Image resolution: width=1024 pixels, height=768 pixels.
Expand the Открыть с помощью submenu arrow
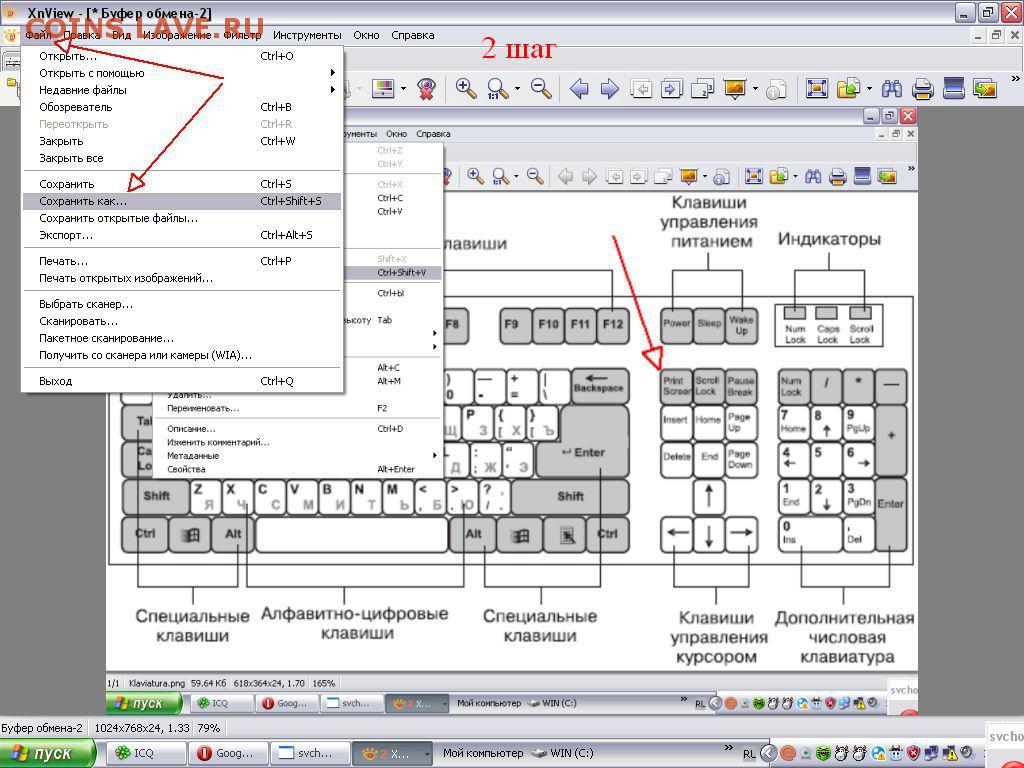332,73
